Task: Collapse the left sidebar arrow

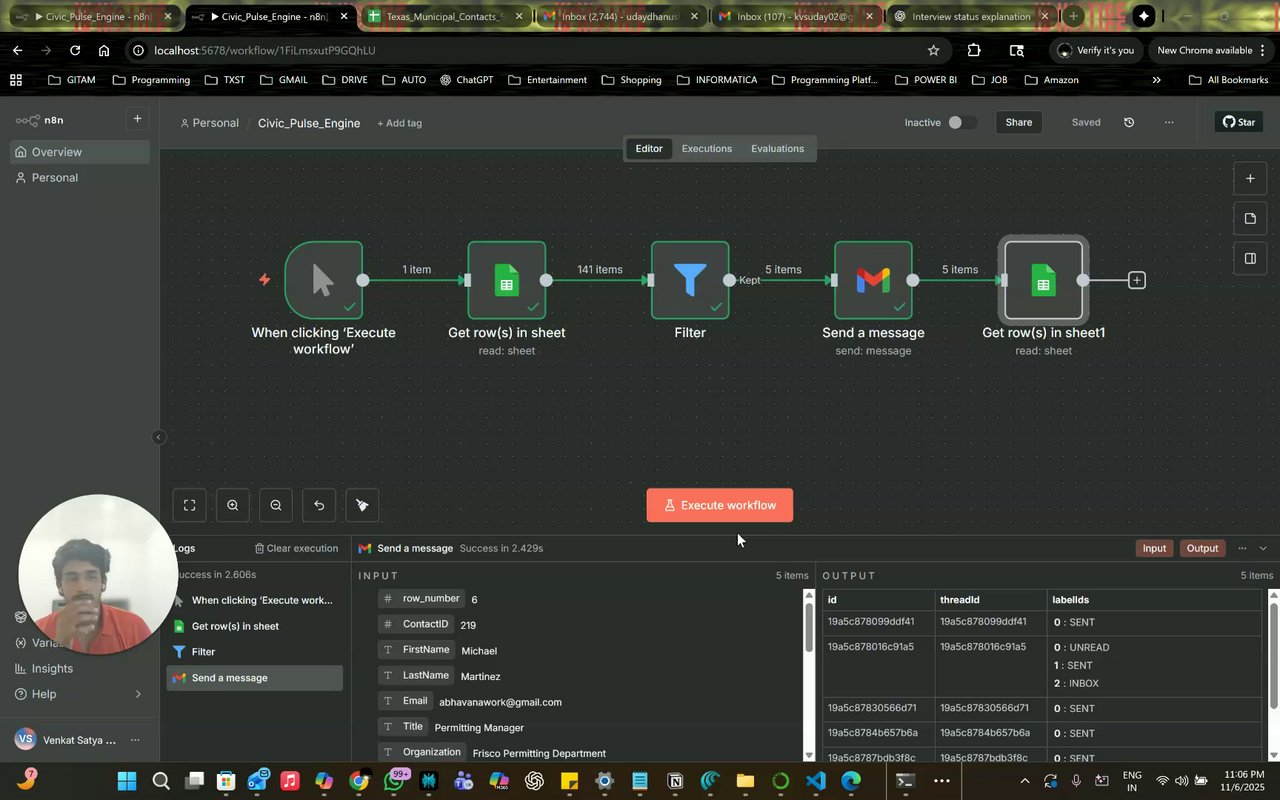Action: [x=158, y=437]
